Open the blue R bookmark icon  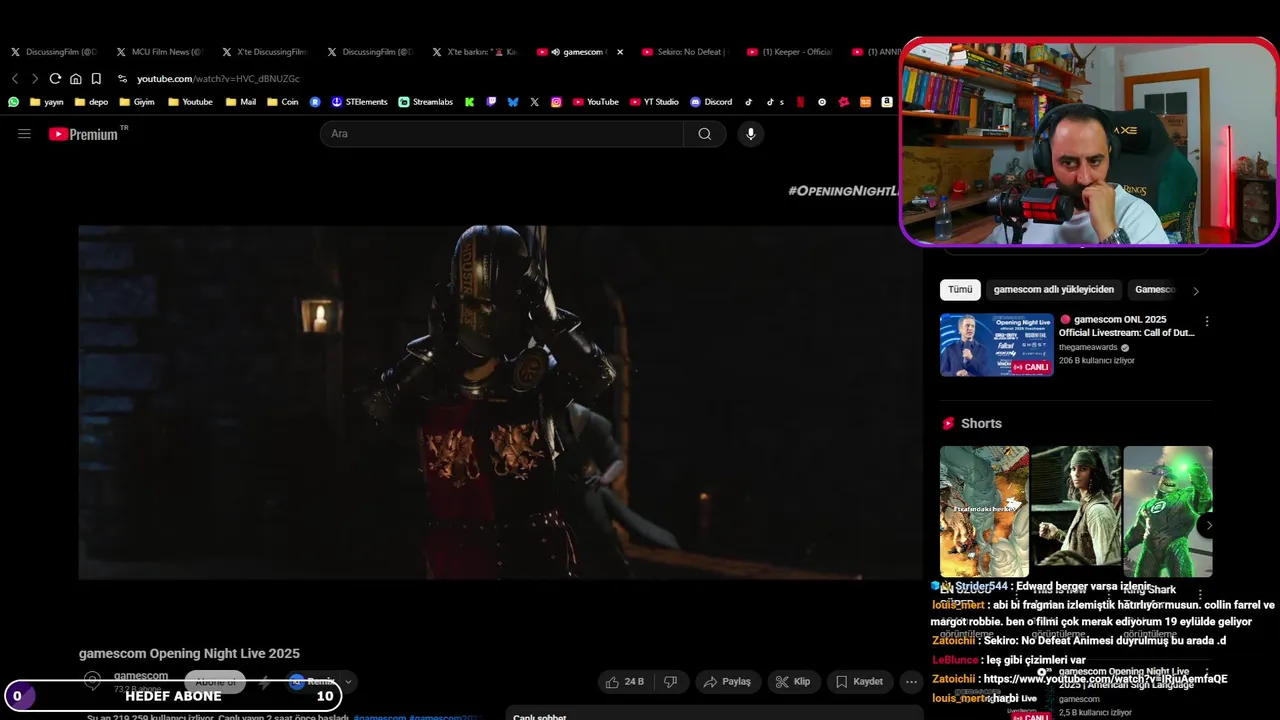click(315, 102)
